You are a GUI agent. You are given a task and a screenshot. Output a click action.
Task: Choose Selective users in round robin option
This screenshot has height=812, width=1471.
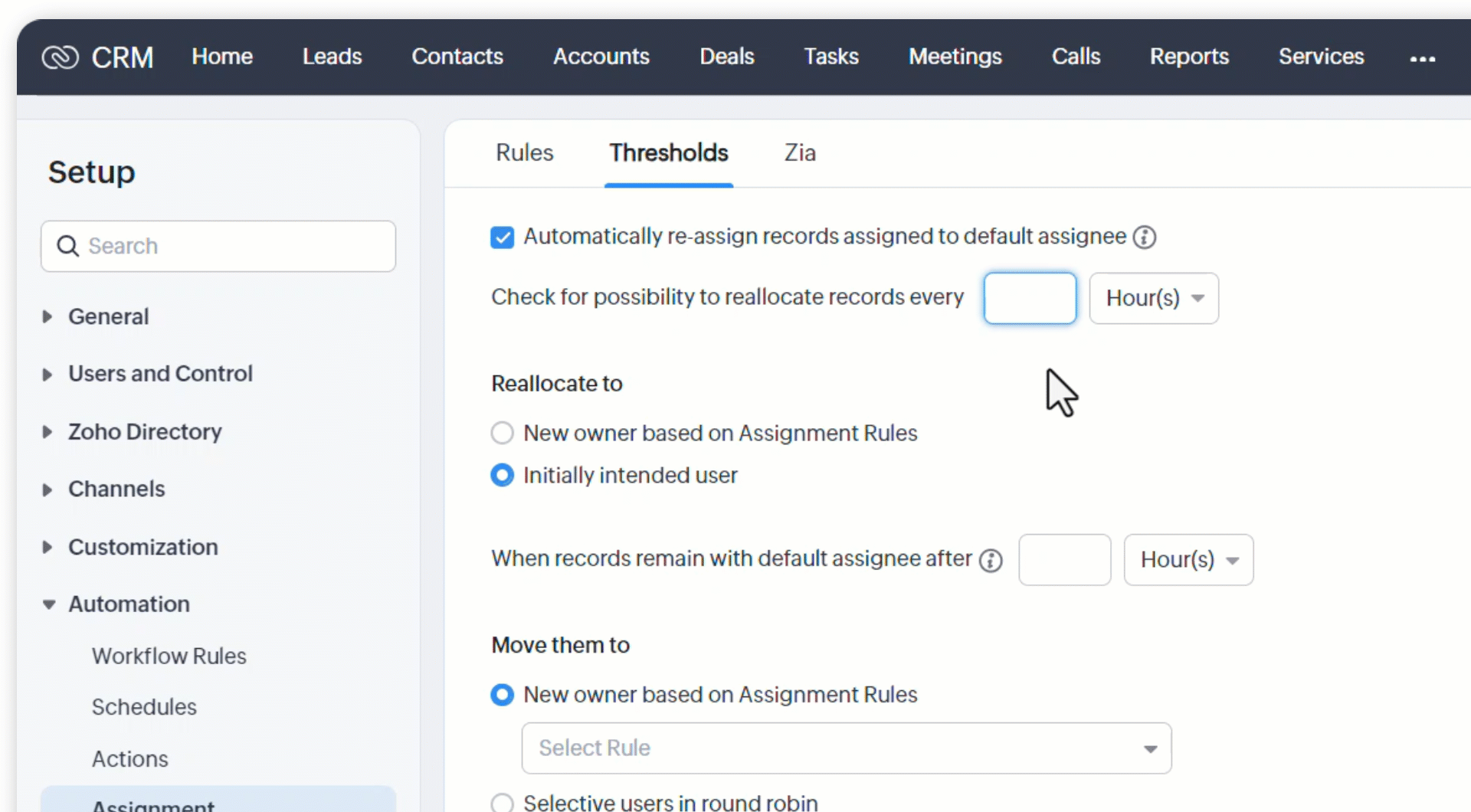(503, 802)
